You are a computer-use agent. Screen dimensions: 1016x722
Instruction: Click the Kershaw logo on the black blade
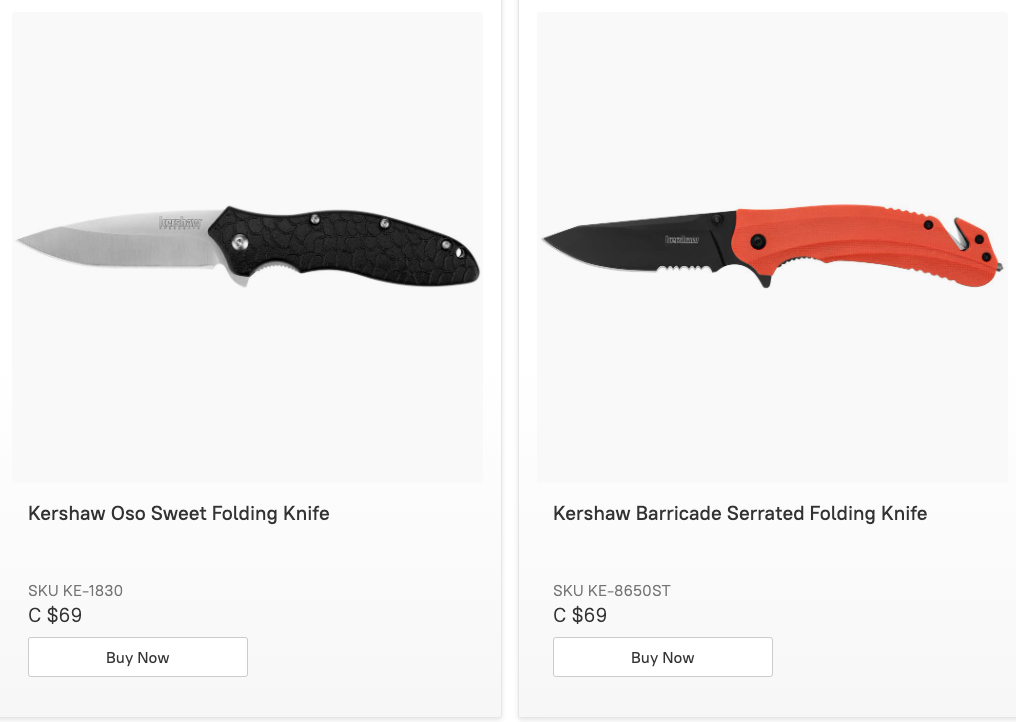[683, 239]
